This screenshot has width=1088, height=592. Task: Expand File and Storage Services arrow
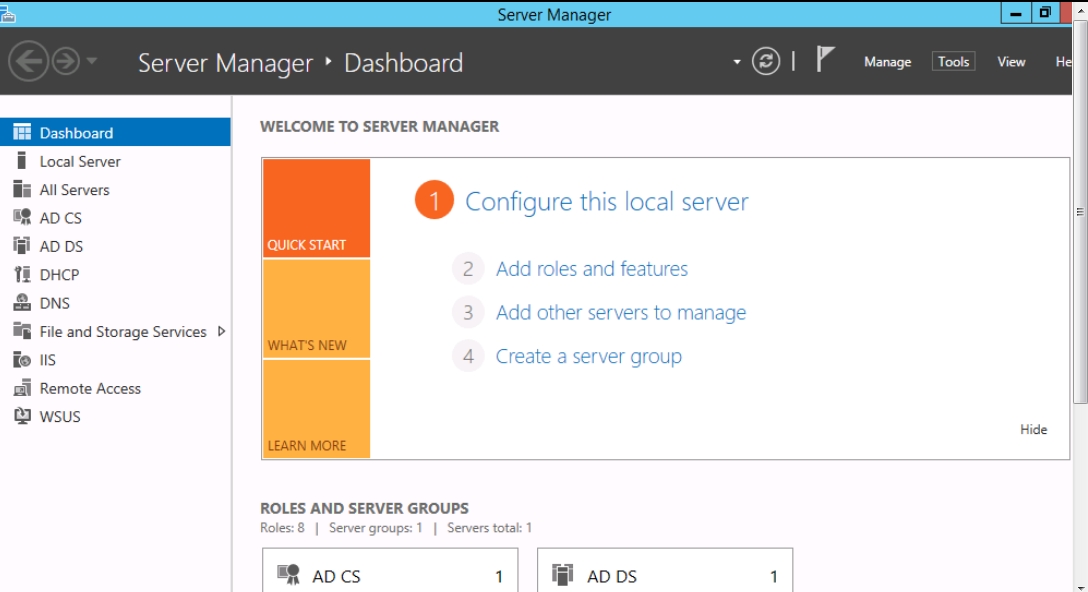221,332
